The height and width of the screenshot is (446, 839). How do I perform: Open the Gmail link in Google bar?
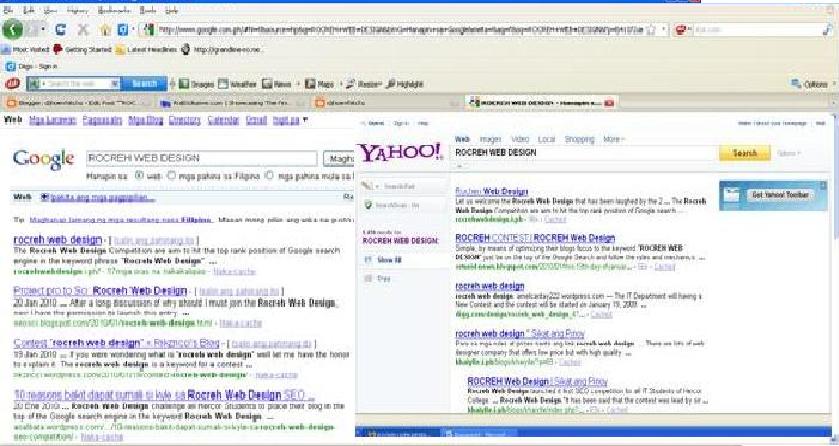pos(256,120)
